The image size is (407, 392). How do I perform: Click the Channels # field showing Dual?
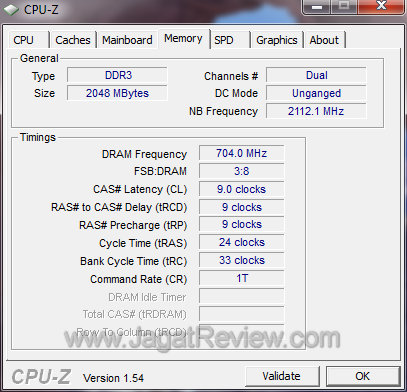[x=316, y=75]
